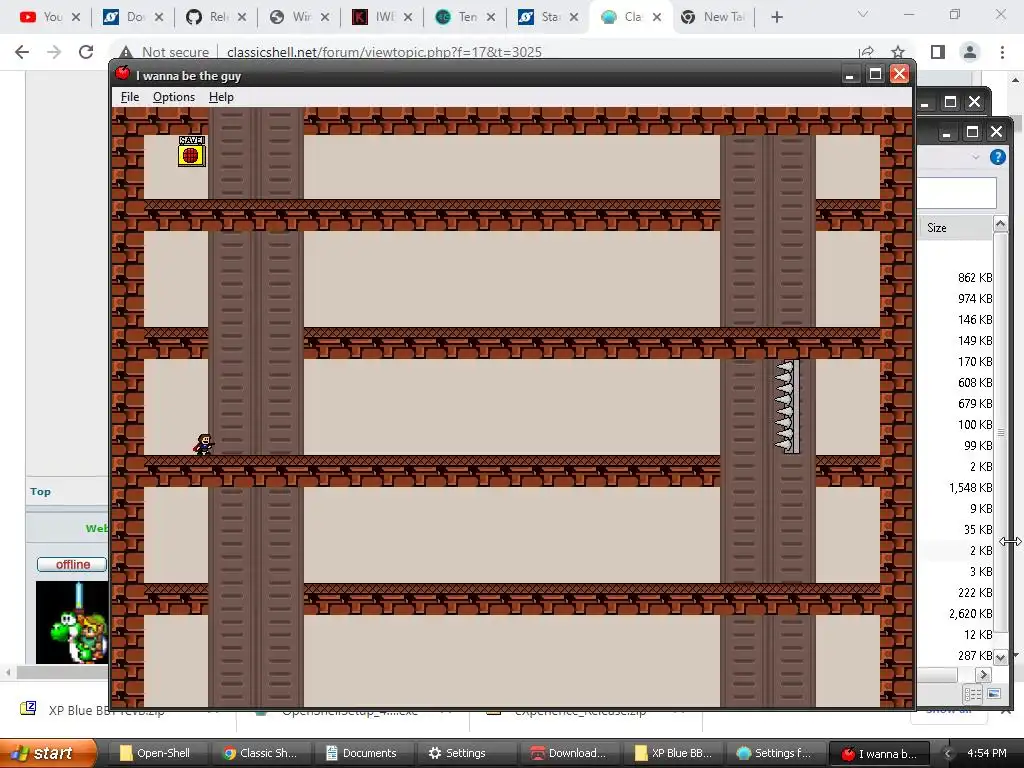Screen dimensions: 1024x768
Task: Click the 4:54 PM taskbar clock
Action: [987, 753]
